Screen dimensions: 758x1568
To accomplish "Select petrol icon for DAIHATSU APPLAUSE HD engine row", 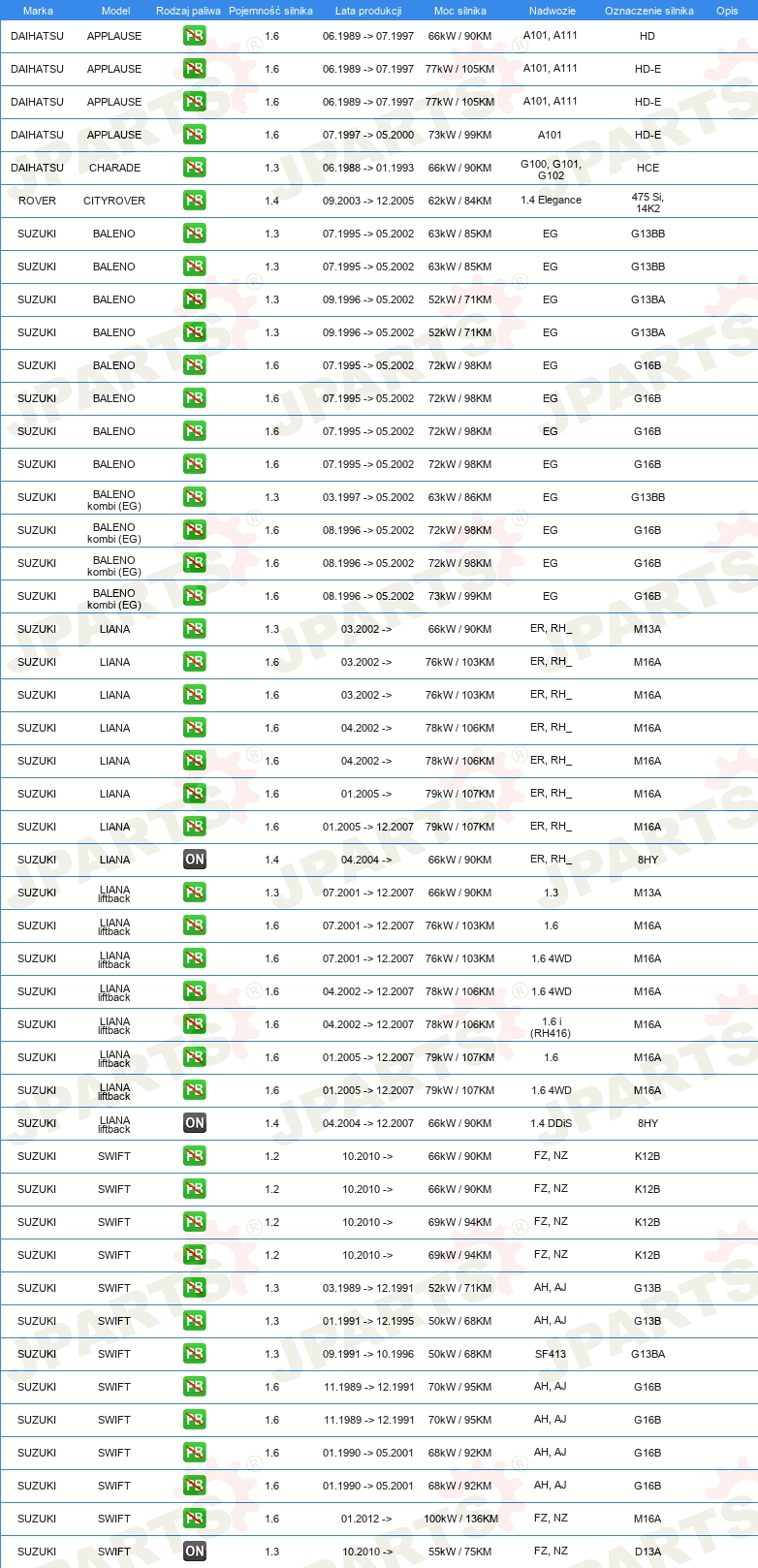I will pos(195,36).
